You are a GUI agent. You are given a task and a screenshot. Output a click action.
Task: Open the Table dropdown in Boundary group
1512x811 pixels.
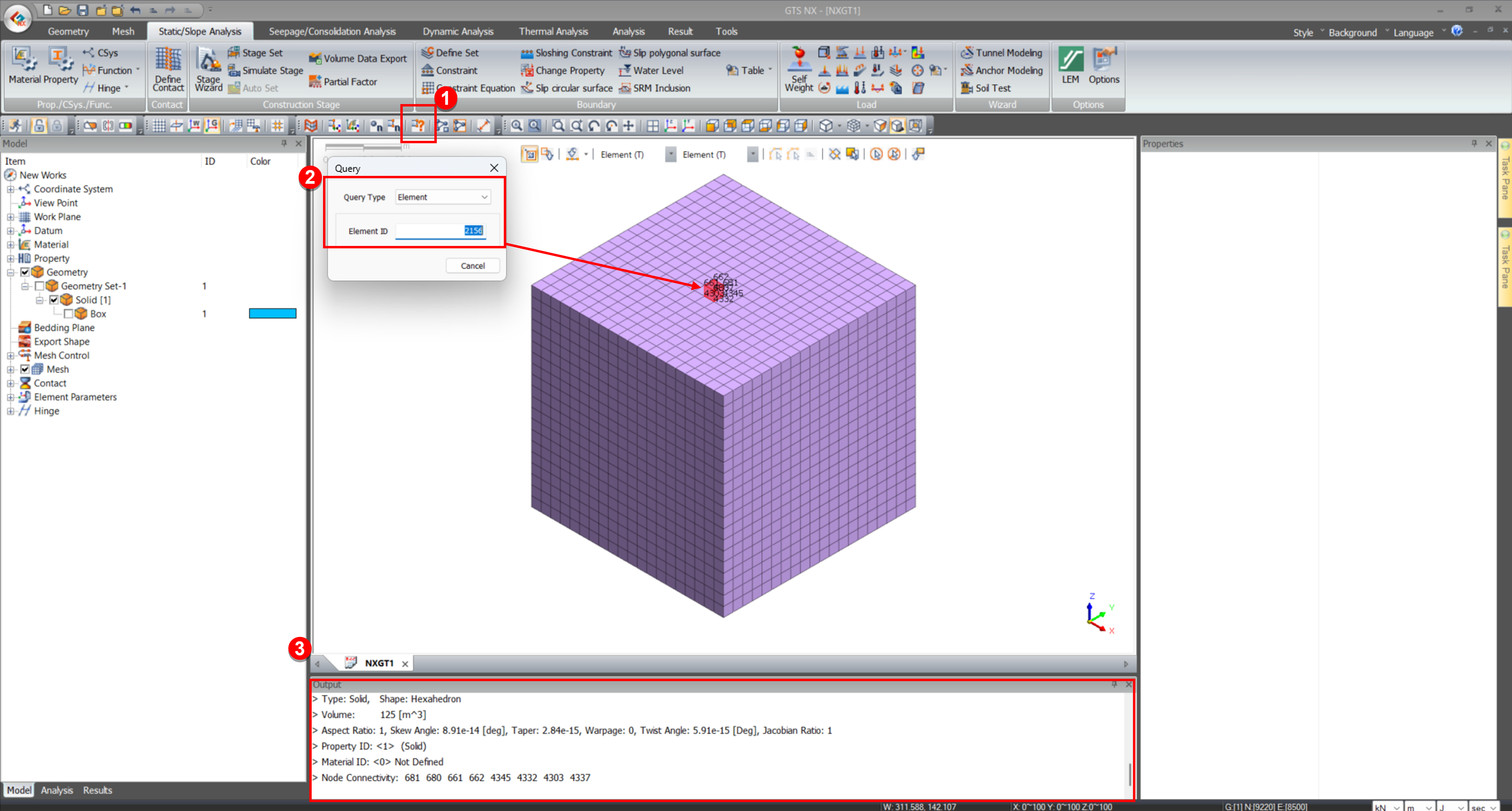coord(770,70)
